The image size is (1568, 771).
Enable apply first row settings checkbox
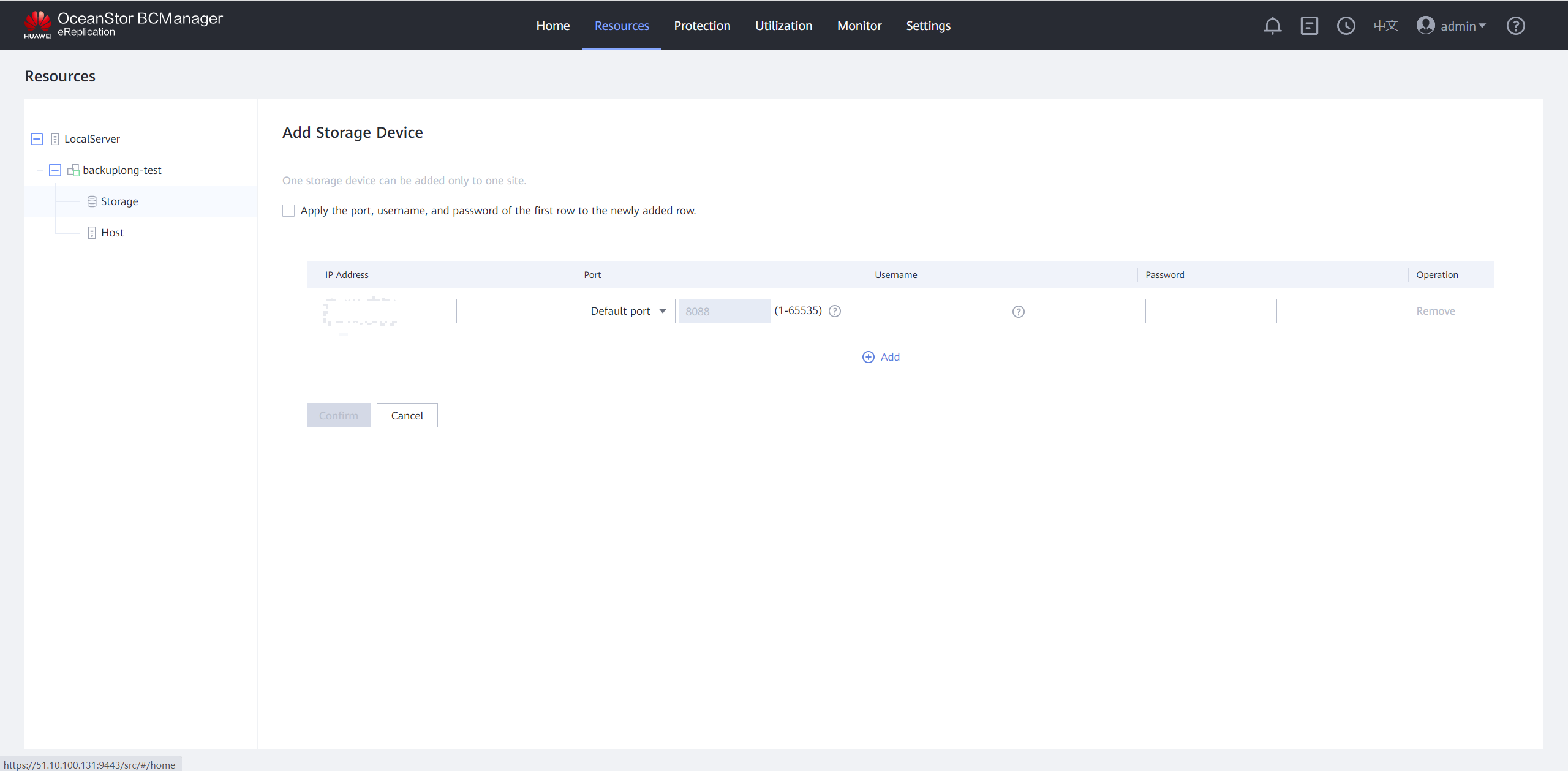point(288,211)
